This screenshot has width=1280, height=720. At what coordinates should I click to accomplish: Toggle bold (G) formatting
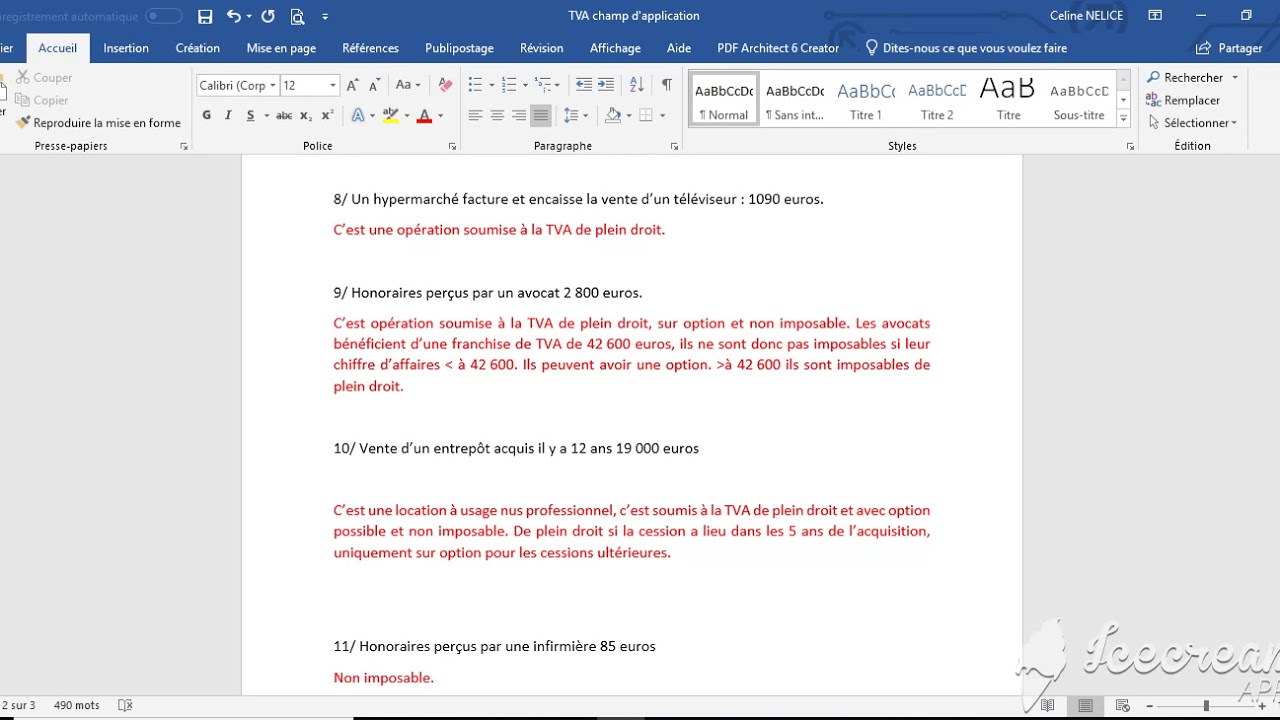click(x=207, y=116)
